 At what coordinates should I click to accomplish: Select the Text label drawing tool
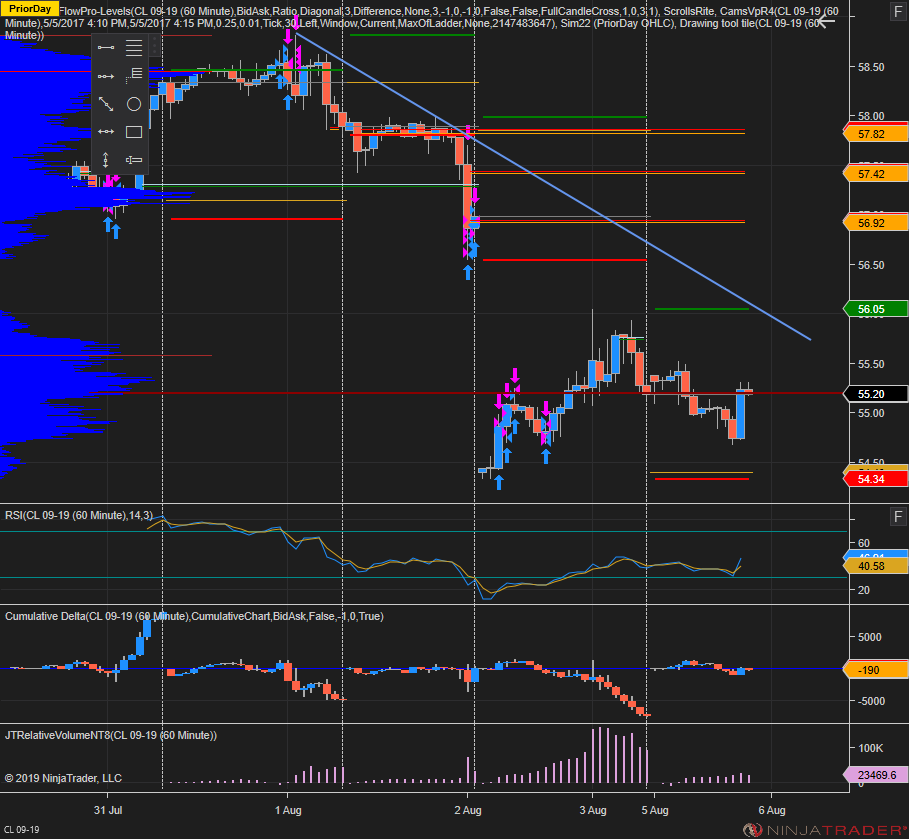point(134,159)
